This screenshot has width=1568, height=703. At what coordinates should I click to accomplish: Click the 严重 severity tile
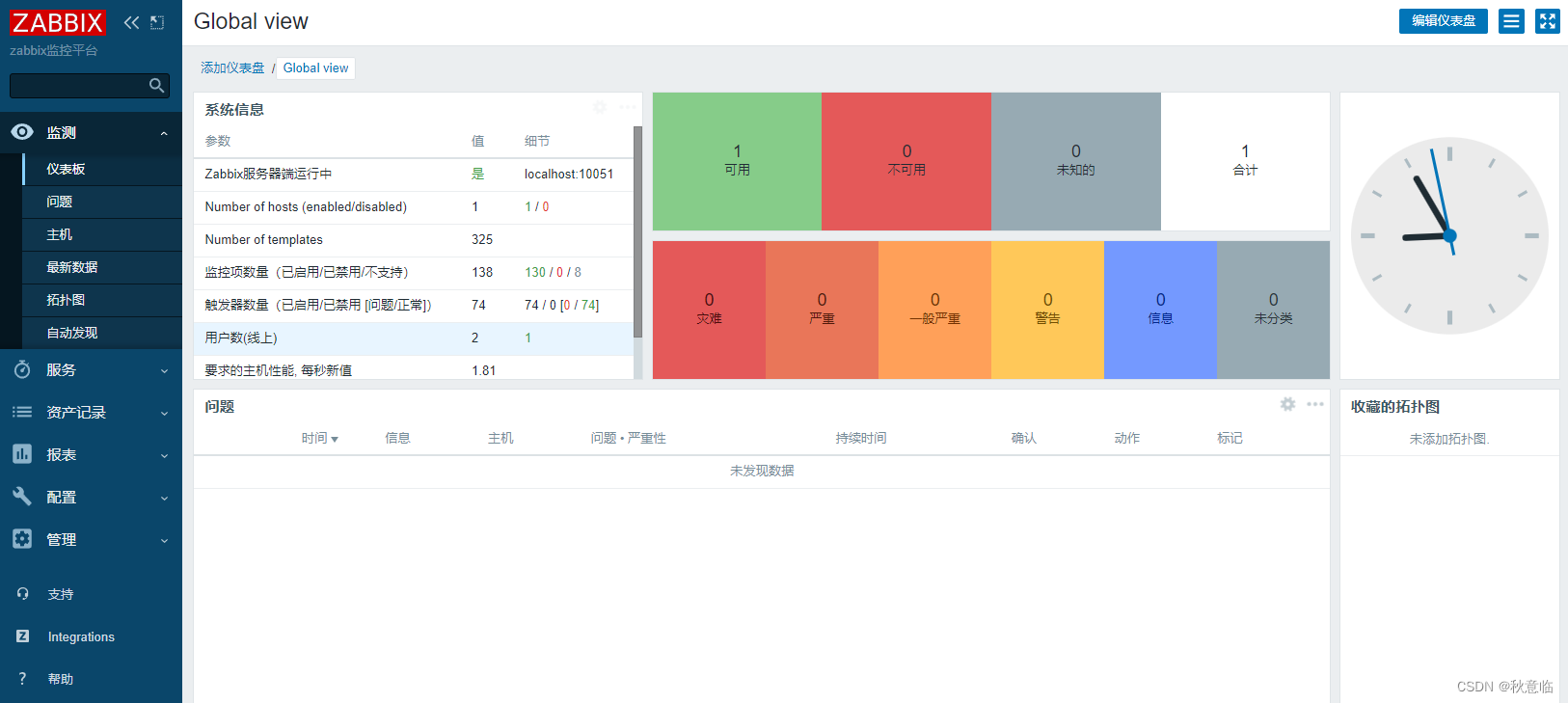(x=822, y=310)
